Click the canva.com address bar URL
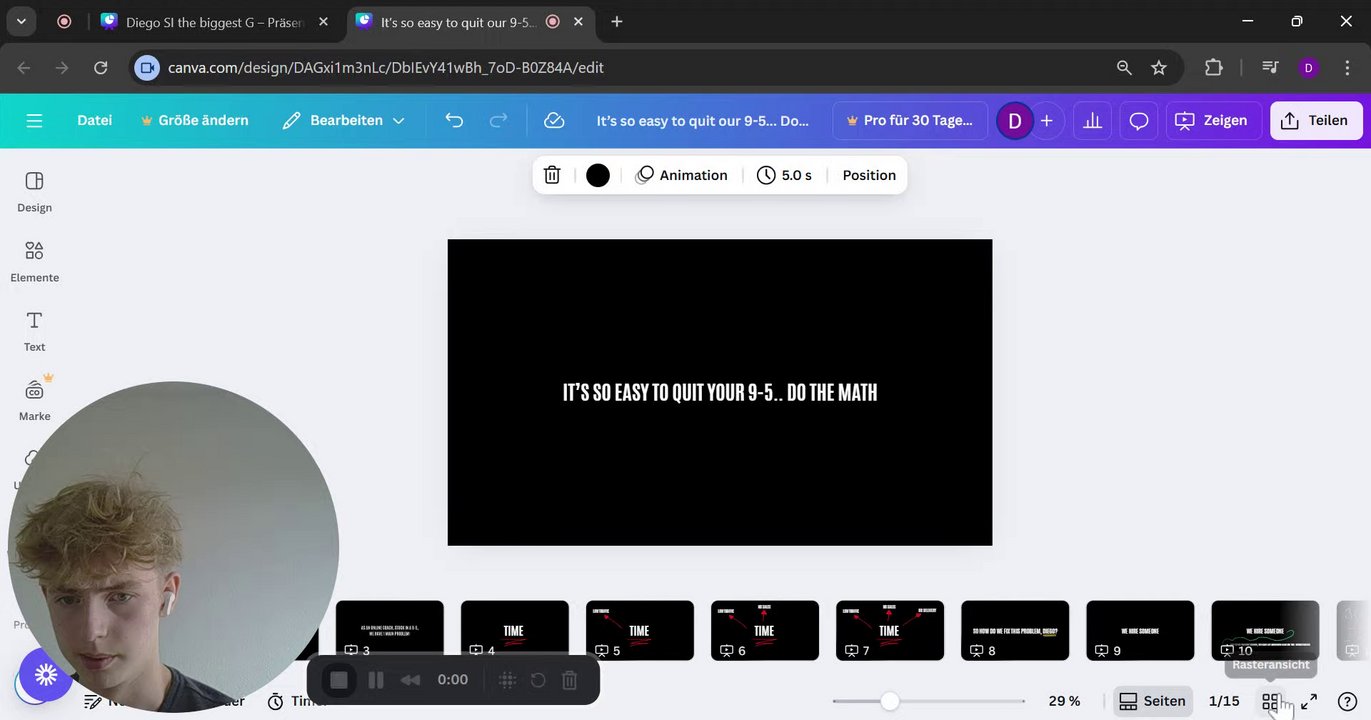The height and width of the screenshot is (720, 1371). click(386, 68)
